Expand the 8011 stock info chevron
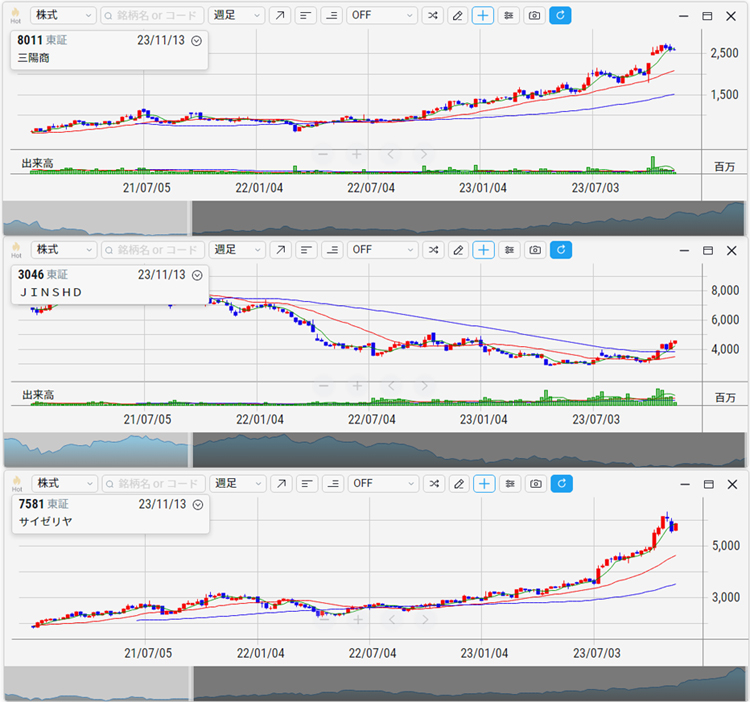The width and height of the screenshot is (750, 702). tap(196, 41)
